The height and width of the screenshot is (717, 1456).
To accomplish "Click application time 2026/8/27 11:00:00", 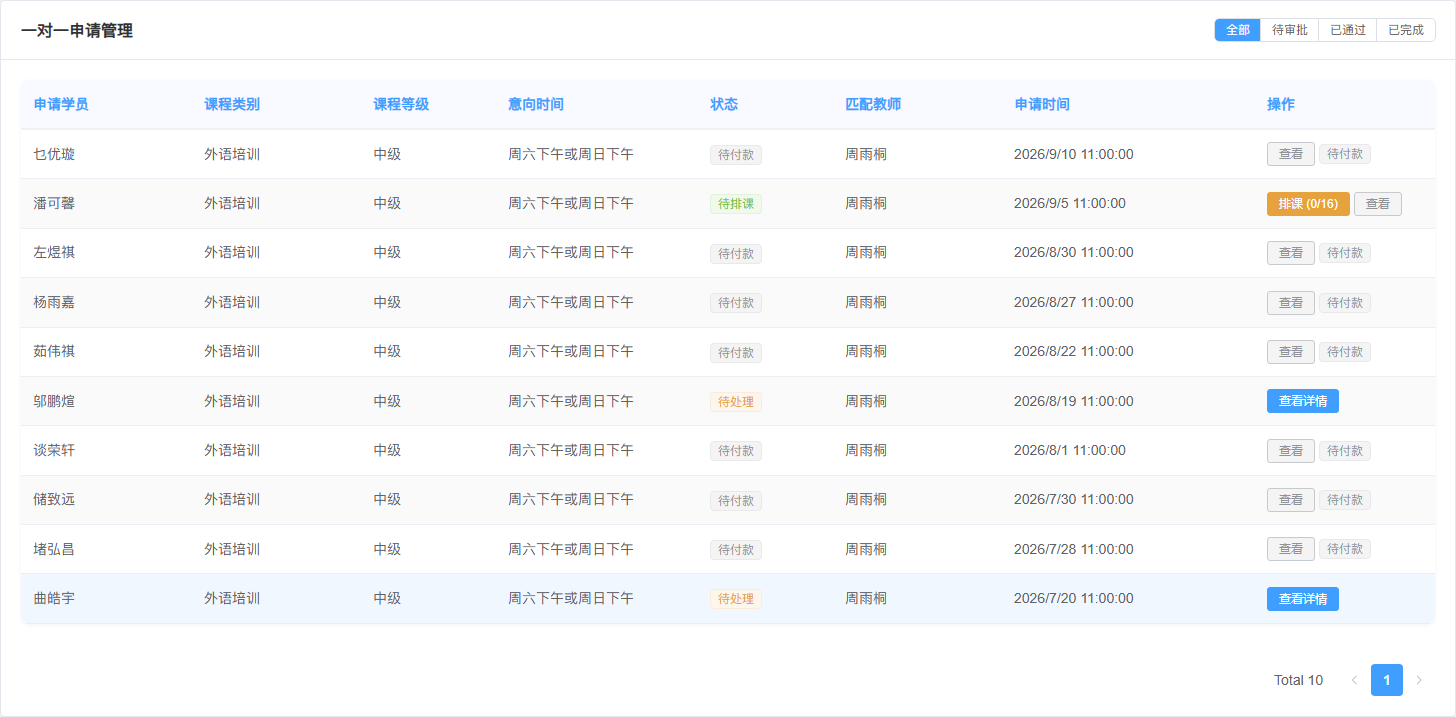I will tap(1074, 302).
